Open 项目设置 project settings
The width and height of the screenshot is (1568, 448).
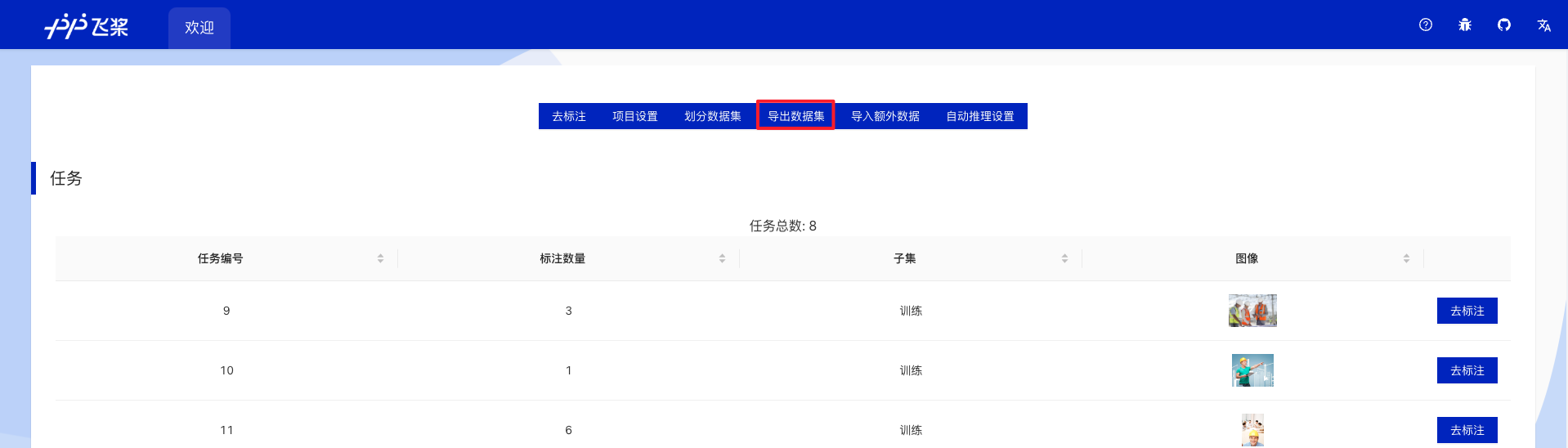[x=635, y=116]
